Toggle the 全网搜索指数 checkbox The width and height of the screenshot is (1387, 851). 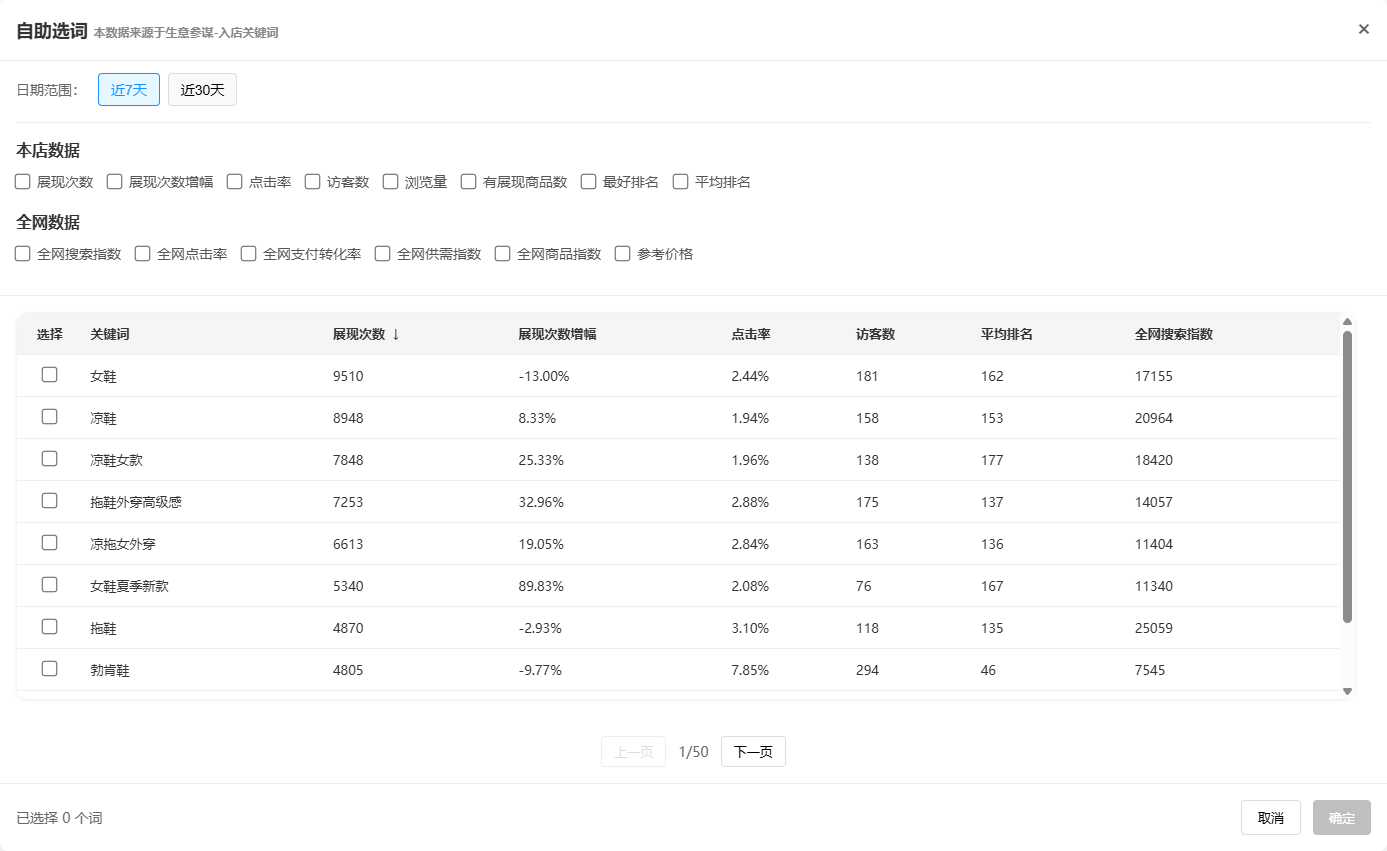click(23, 254)
